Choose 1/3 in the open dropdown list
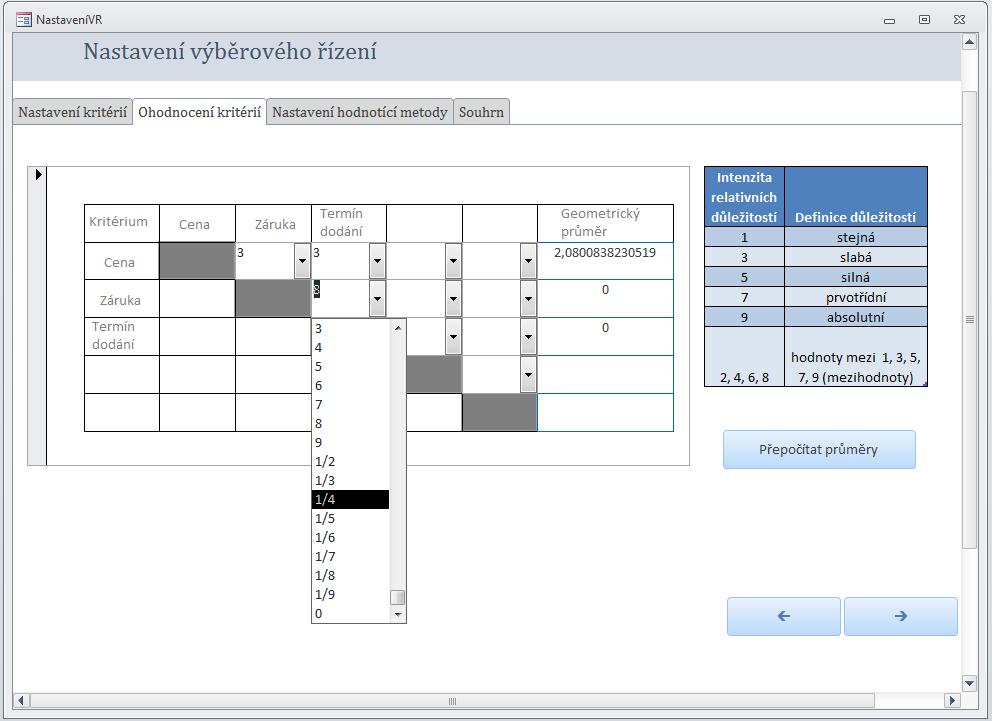 (351, 481)
